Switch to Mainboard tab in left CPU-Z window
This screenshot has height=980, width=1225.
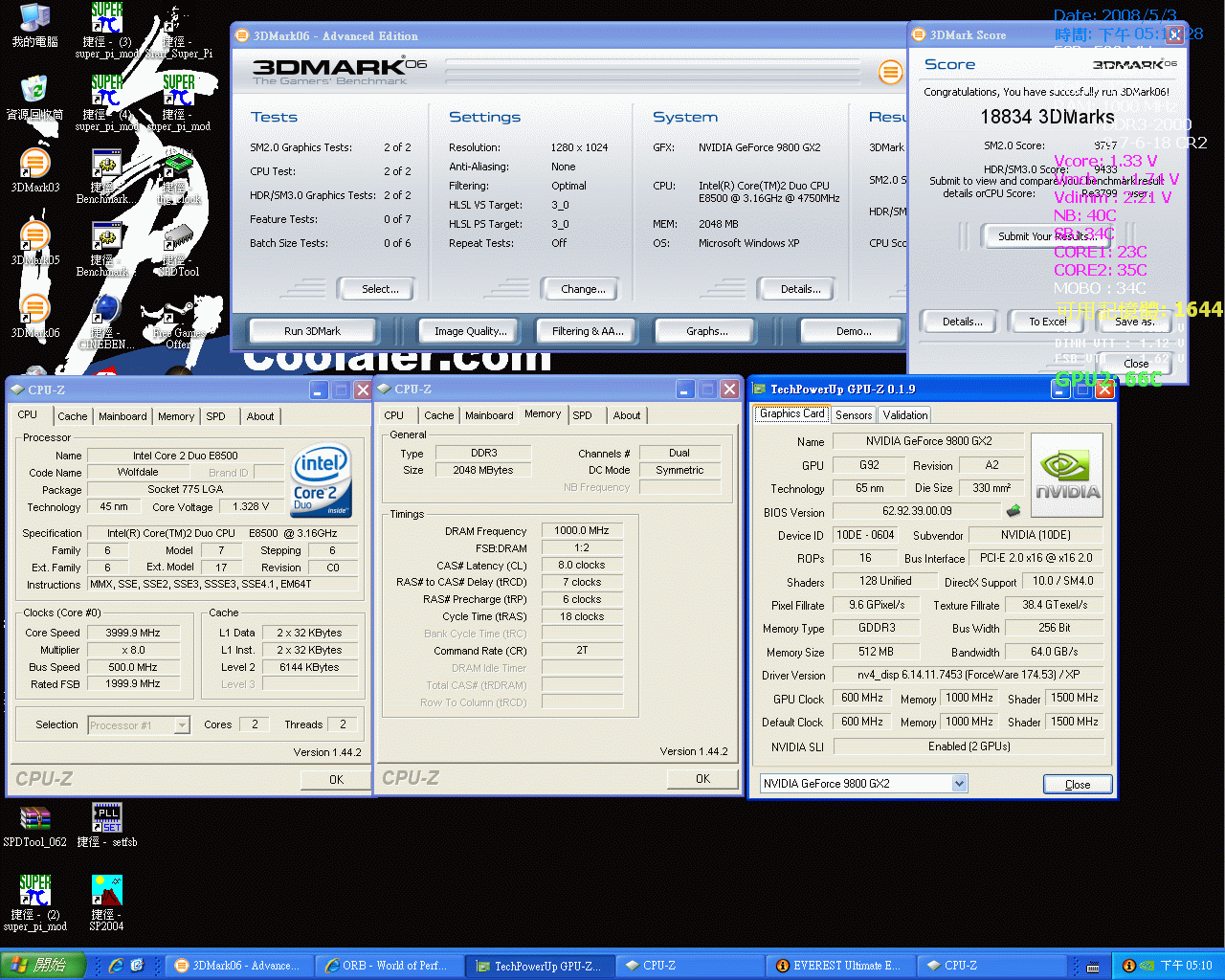pyautogui.click(x=122, y=416)
